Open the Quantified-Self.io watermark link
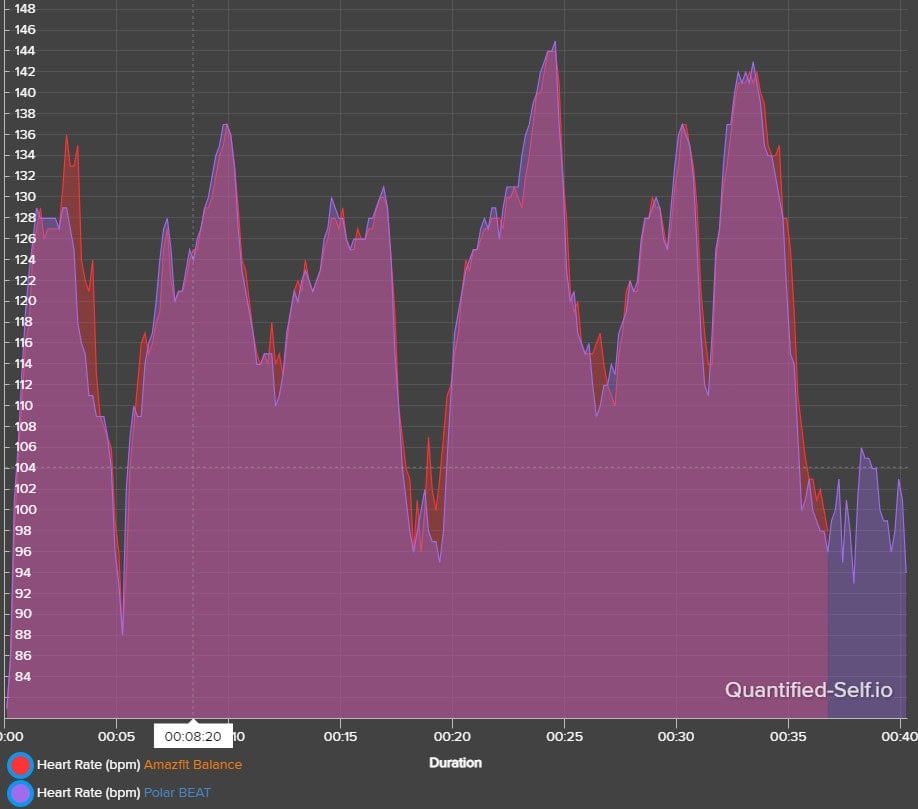Viewport: 918px width, 809px height. click(x=808, y=690)
